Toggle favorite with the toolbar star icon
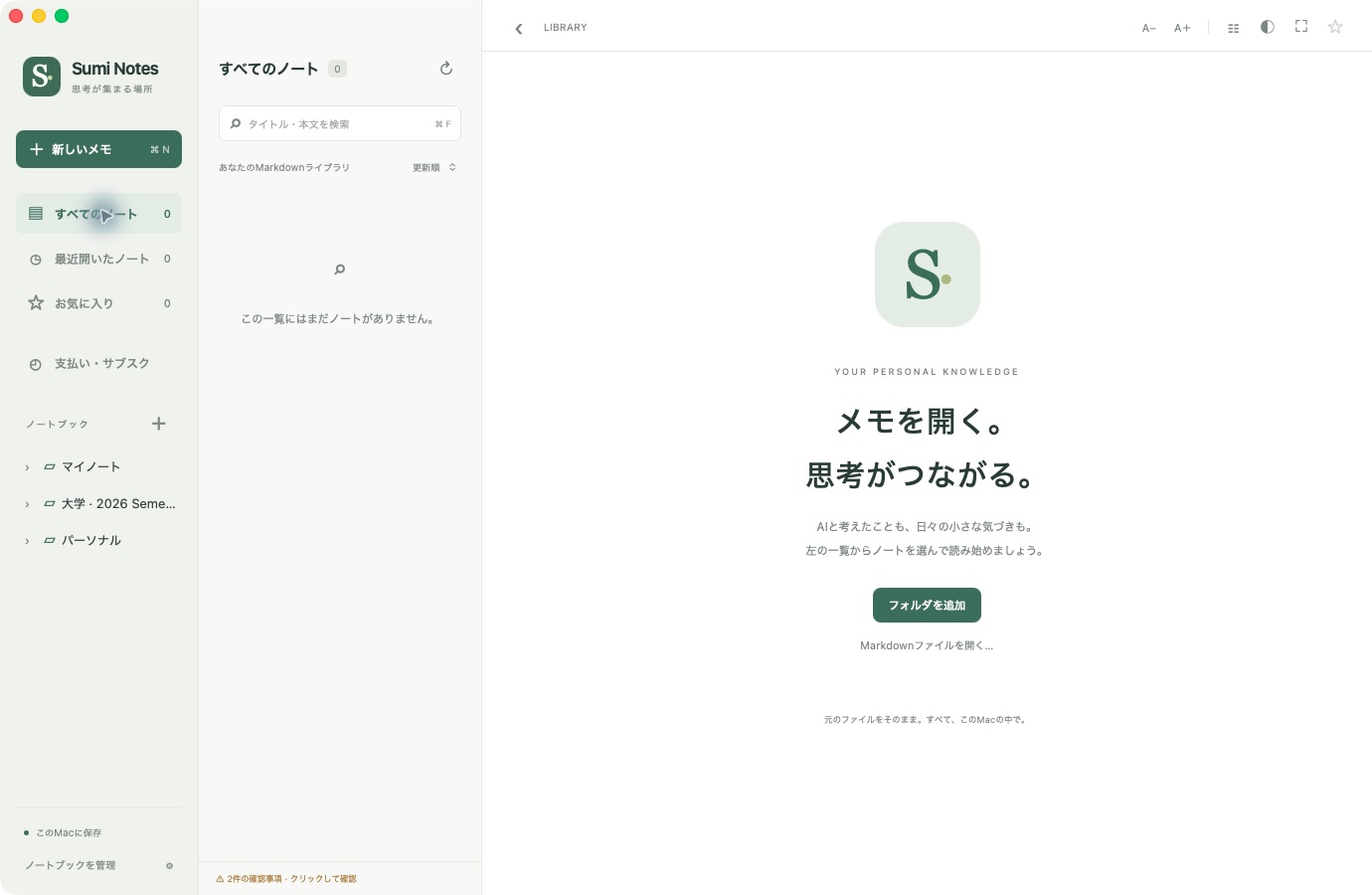The image size is (1372, 895). coord(1335,27)
